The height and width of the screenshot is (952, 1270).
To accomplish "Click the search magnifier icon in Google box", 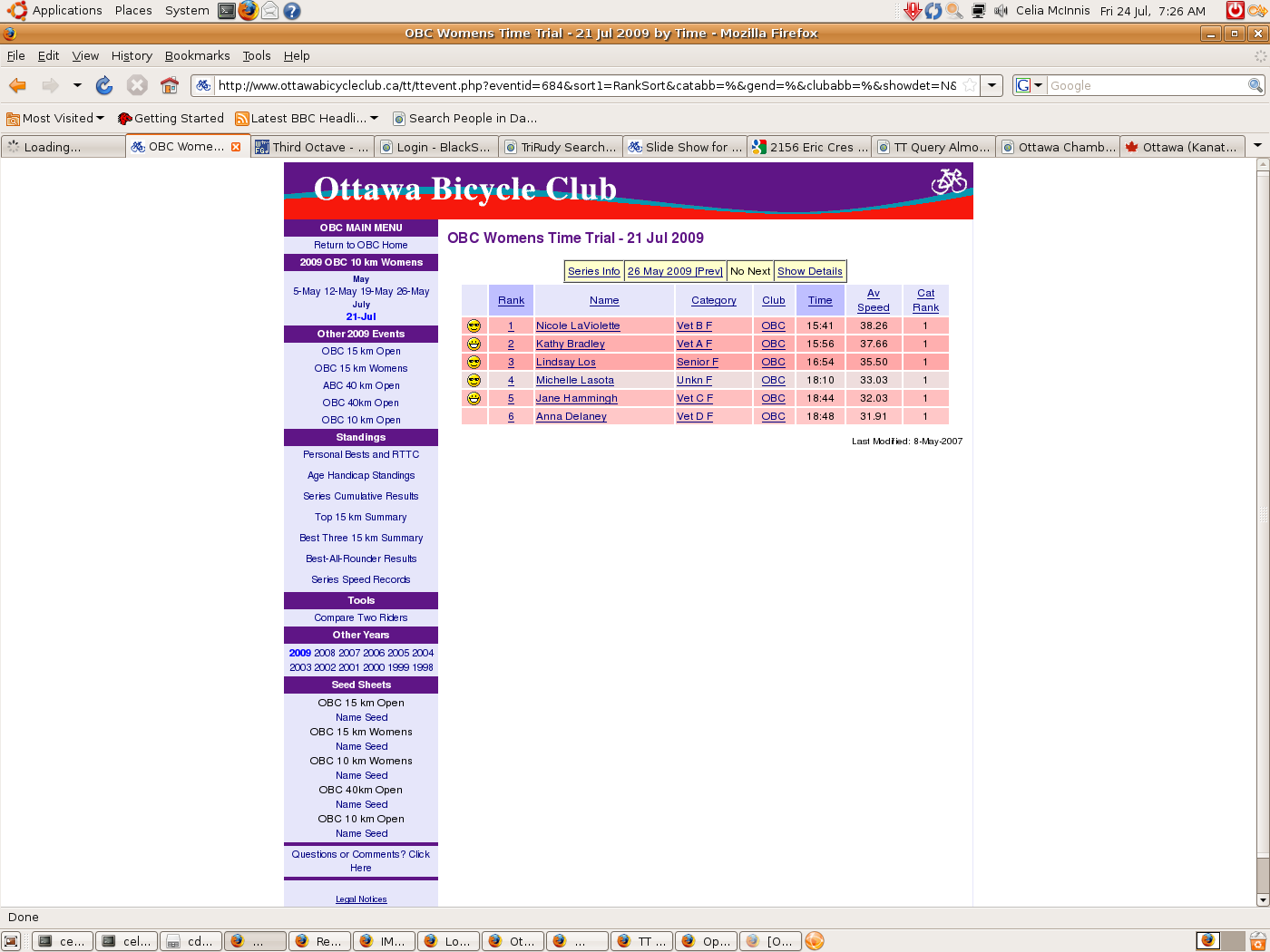I will (x=1255, y=85).
